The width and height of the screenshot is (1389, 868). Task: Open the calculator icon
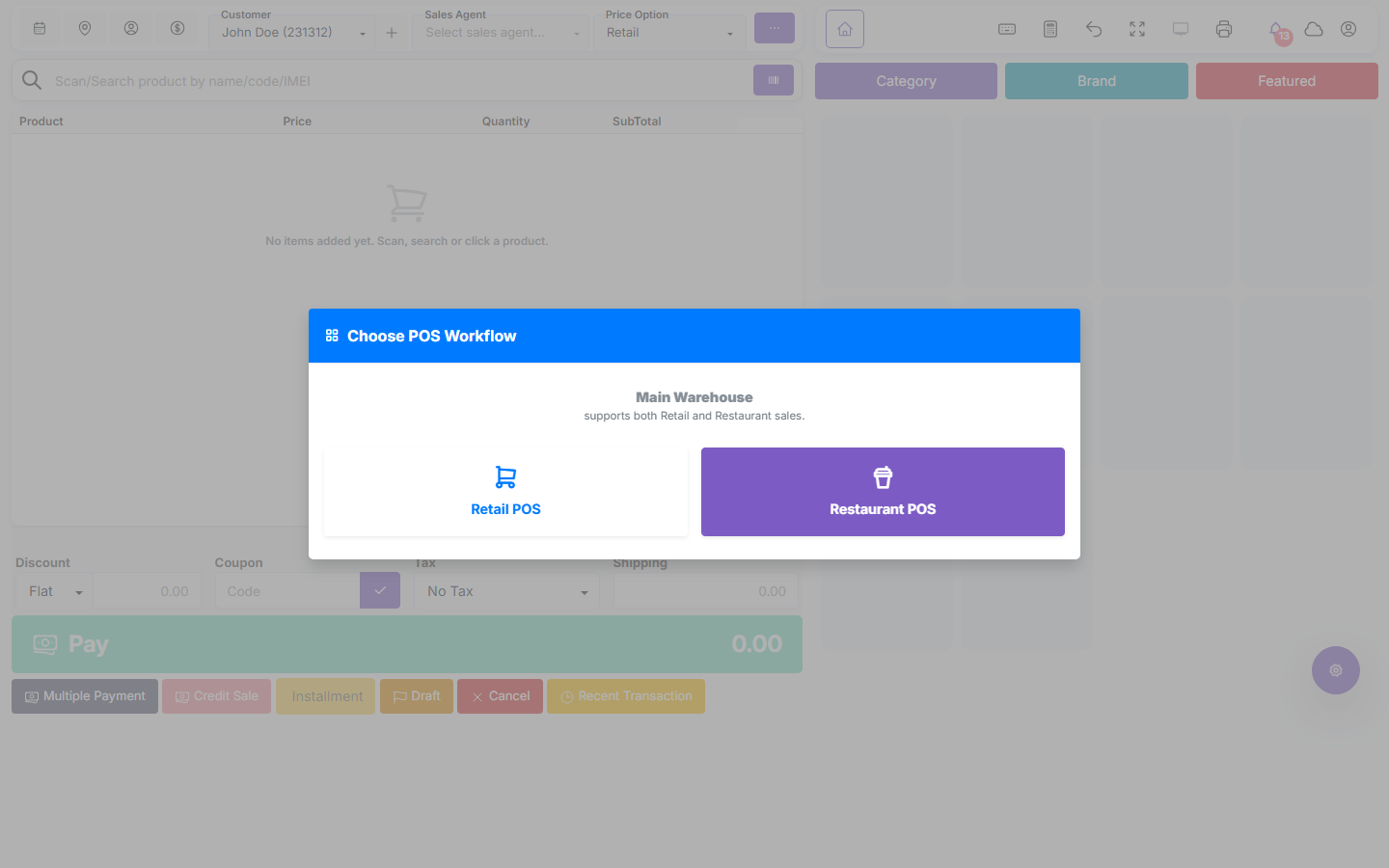point(1050,29)
